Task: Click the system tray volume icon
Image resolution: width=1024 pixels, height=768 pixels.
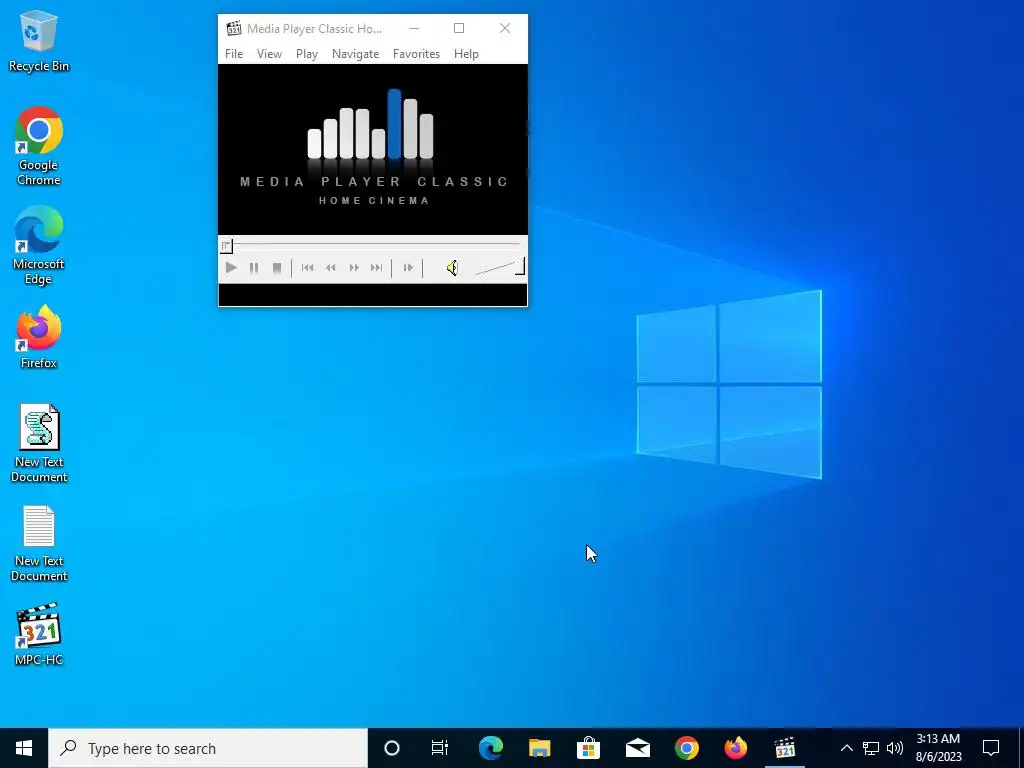Action: (x=895, y=748)
